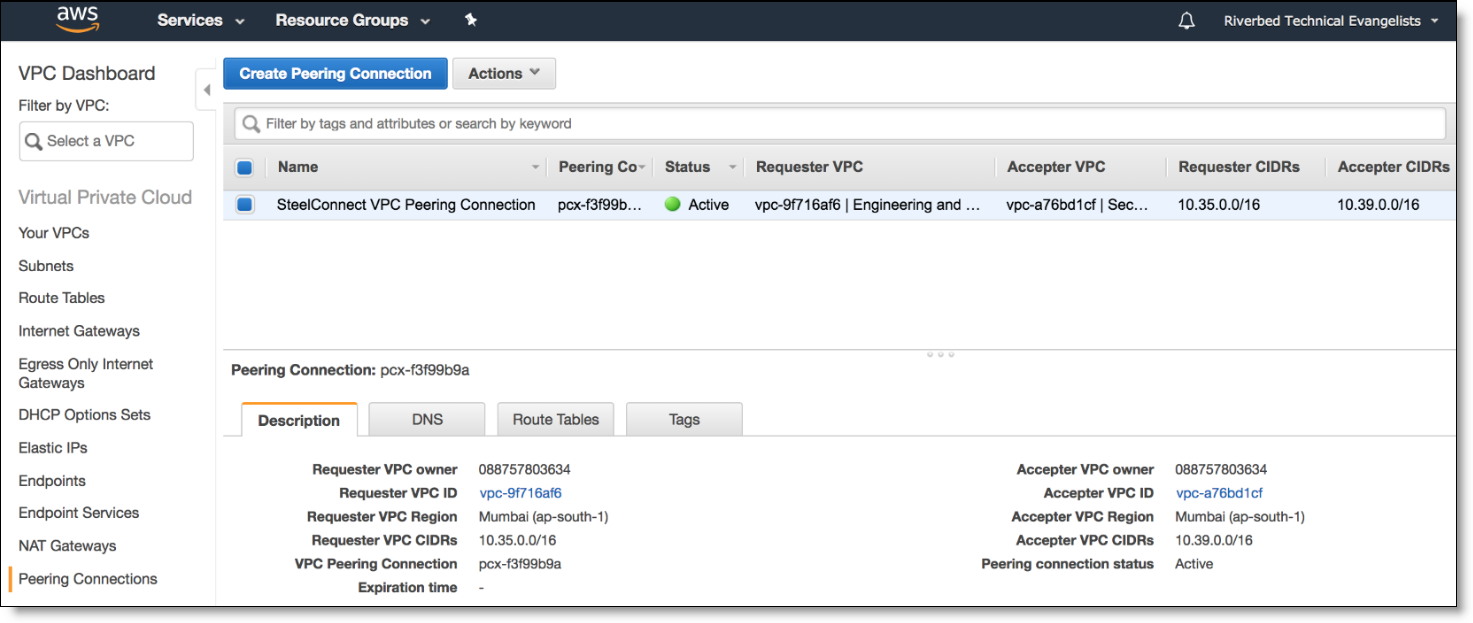Click the VPC Peering Connection value pcx-f3f99b9a in details

click(520, 564)
